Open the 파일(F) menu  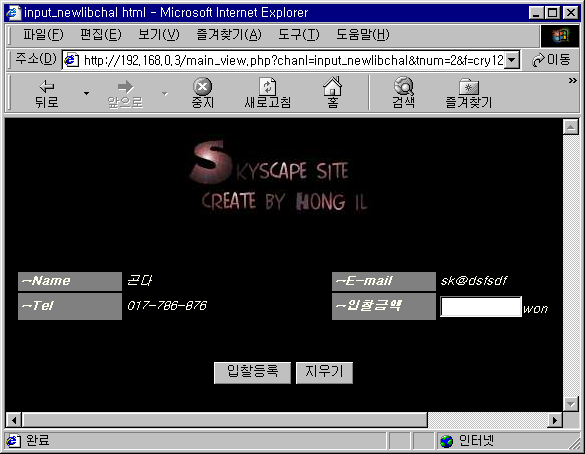pyautogui.click(x=43, y=35)
